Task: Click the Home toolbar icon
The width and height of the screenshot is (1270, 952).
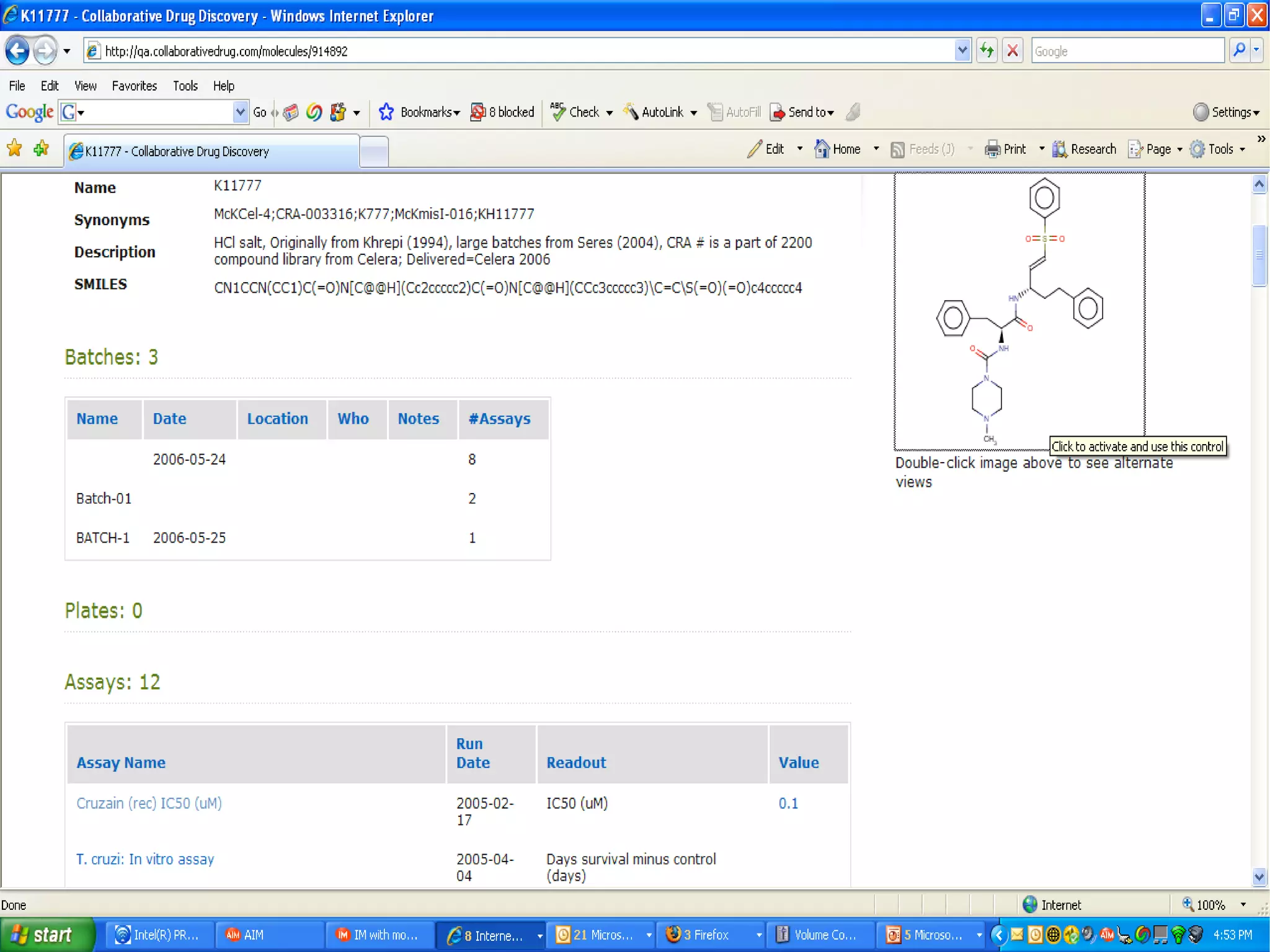Action: point(823,149)
